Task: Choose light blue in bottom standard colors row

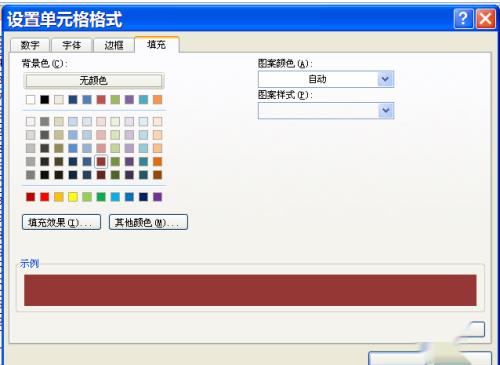Action: [115, 197]
